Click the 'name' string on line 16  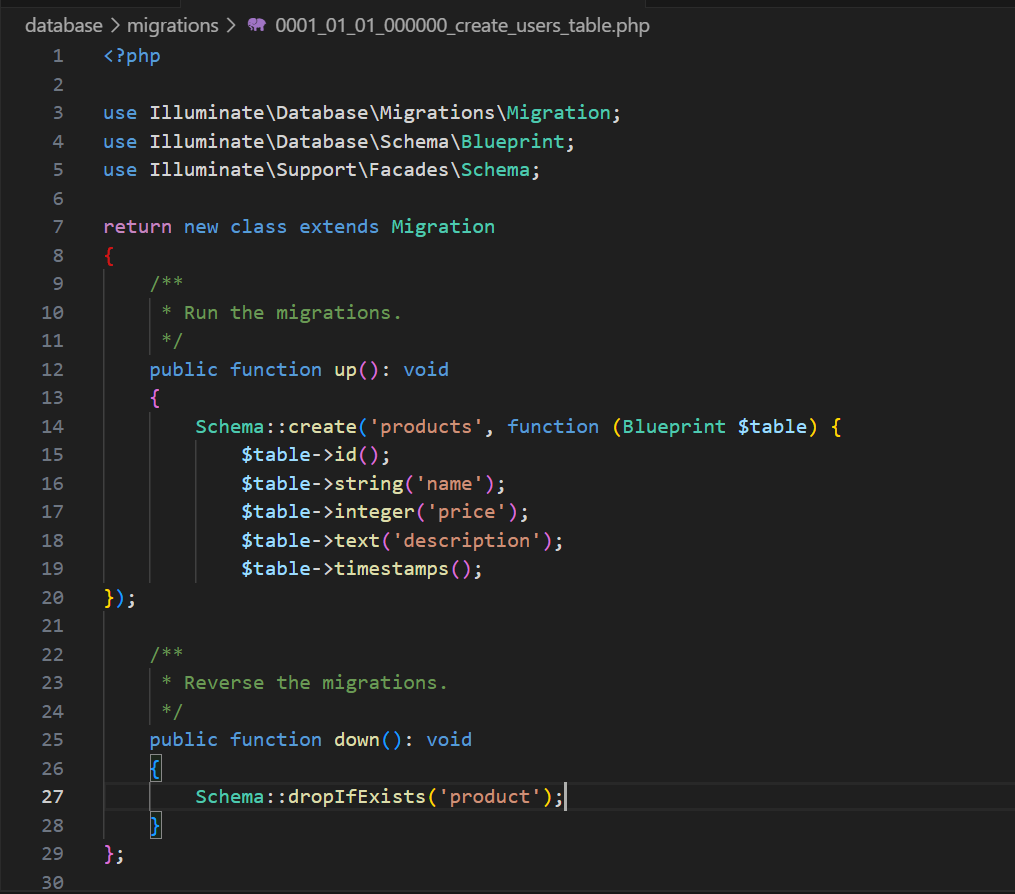point(449,484)
